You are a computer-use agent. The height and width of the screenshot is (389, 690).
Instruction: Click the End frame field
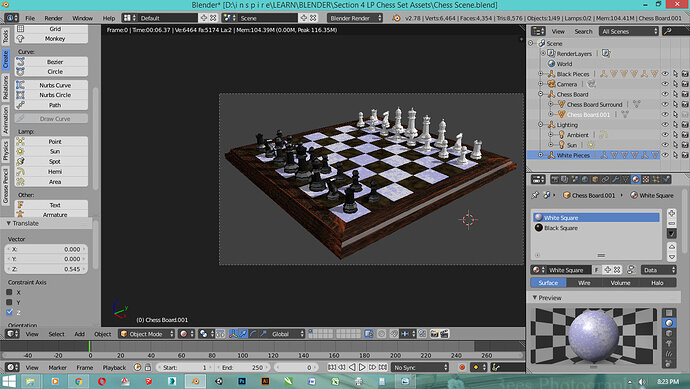click(x=242, y=367)
